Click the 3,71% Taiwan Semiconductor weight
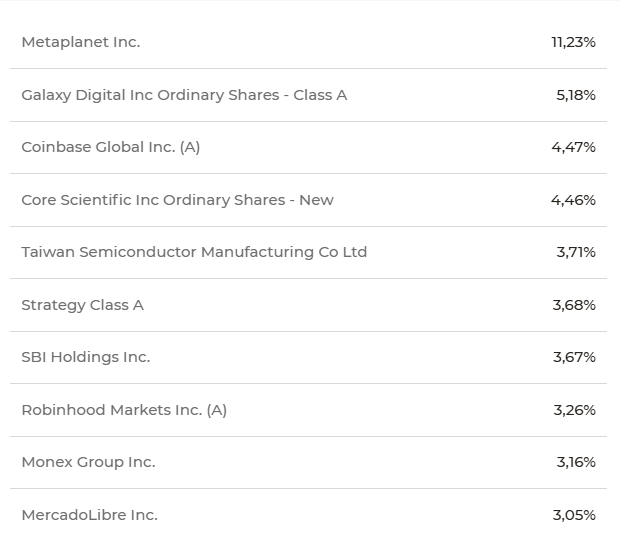This screenshot has height=547, width=620. coord(576,252)
